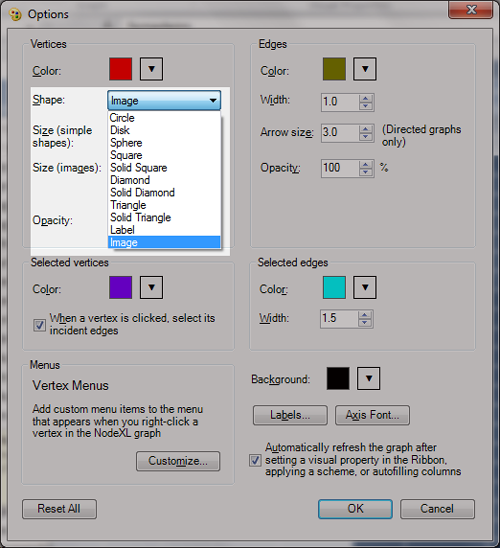The width and height of the screenshot is (500, 548).
Task: Click the Customize vertex menus button
Action: click(178, 461)
